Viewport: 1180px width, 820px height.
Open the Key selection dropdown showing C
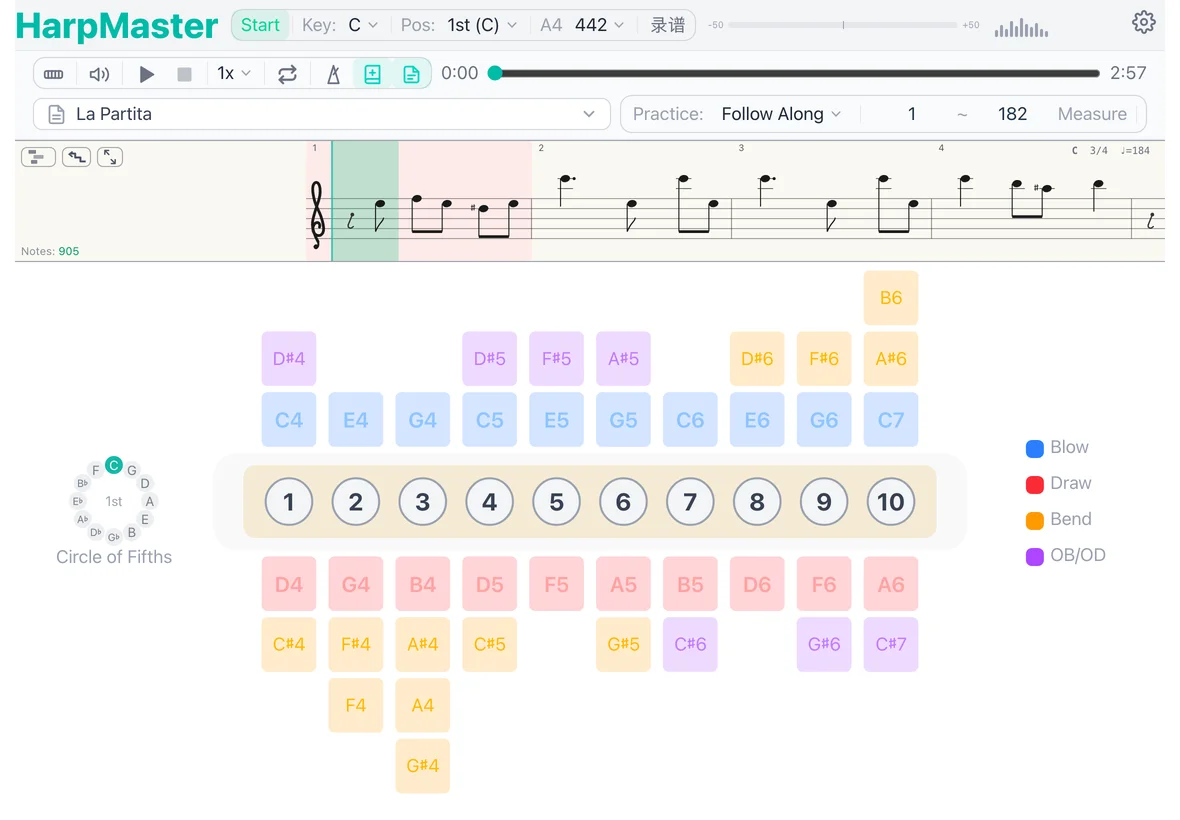[x=358, y=25]
